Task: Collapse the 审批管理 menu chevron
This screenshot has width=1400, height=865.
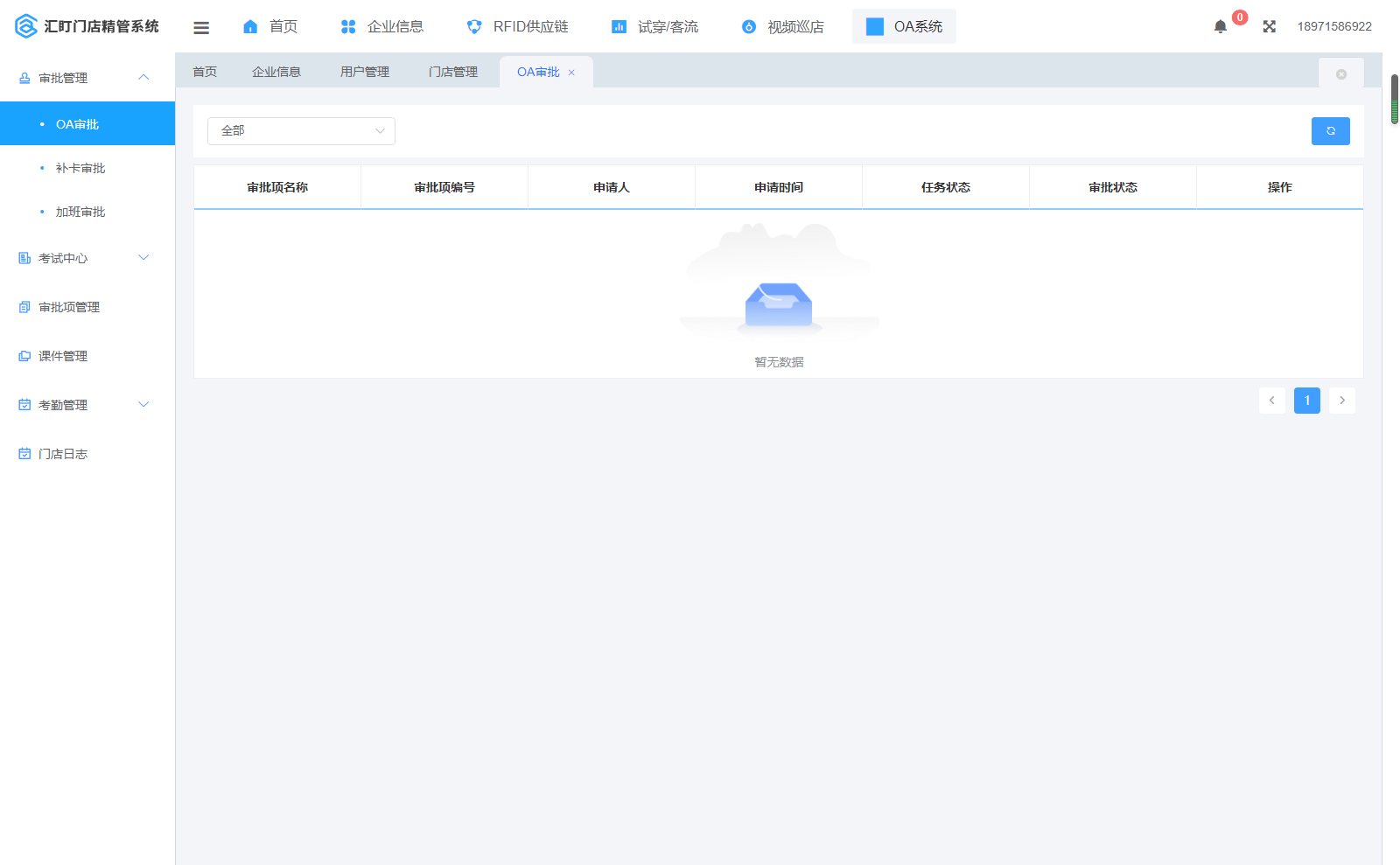Action: (x=143, y=77)
